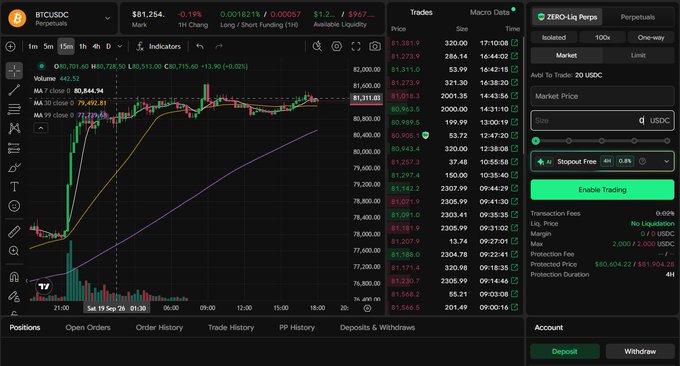Select the brush drawing tool
The width and height of the screenshot is (680, 366).
click(x=14, y=167)
